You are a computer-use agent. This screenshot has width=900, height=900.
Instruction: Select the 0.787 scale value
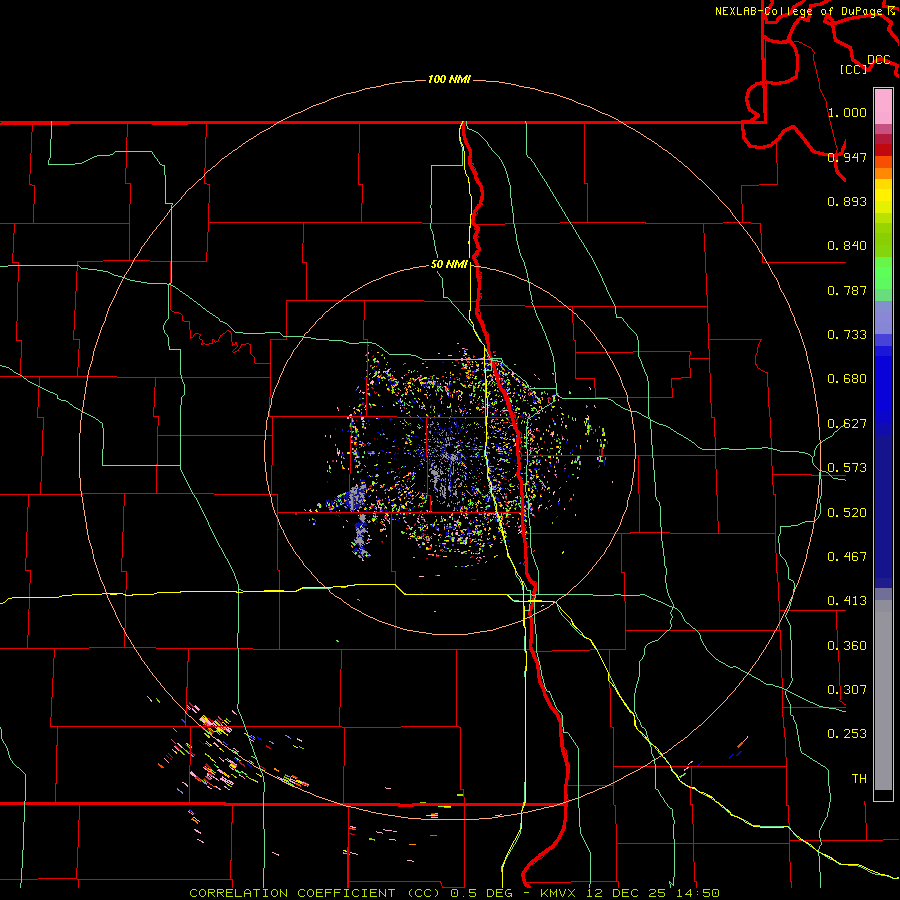[x=847, y=290]
